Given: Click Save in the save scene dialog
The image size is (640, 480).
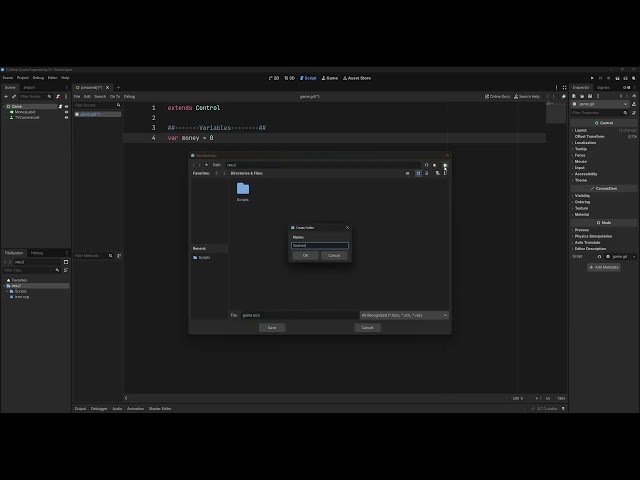Looking at the screenshot, I should pos(272,327).
